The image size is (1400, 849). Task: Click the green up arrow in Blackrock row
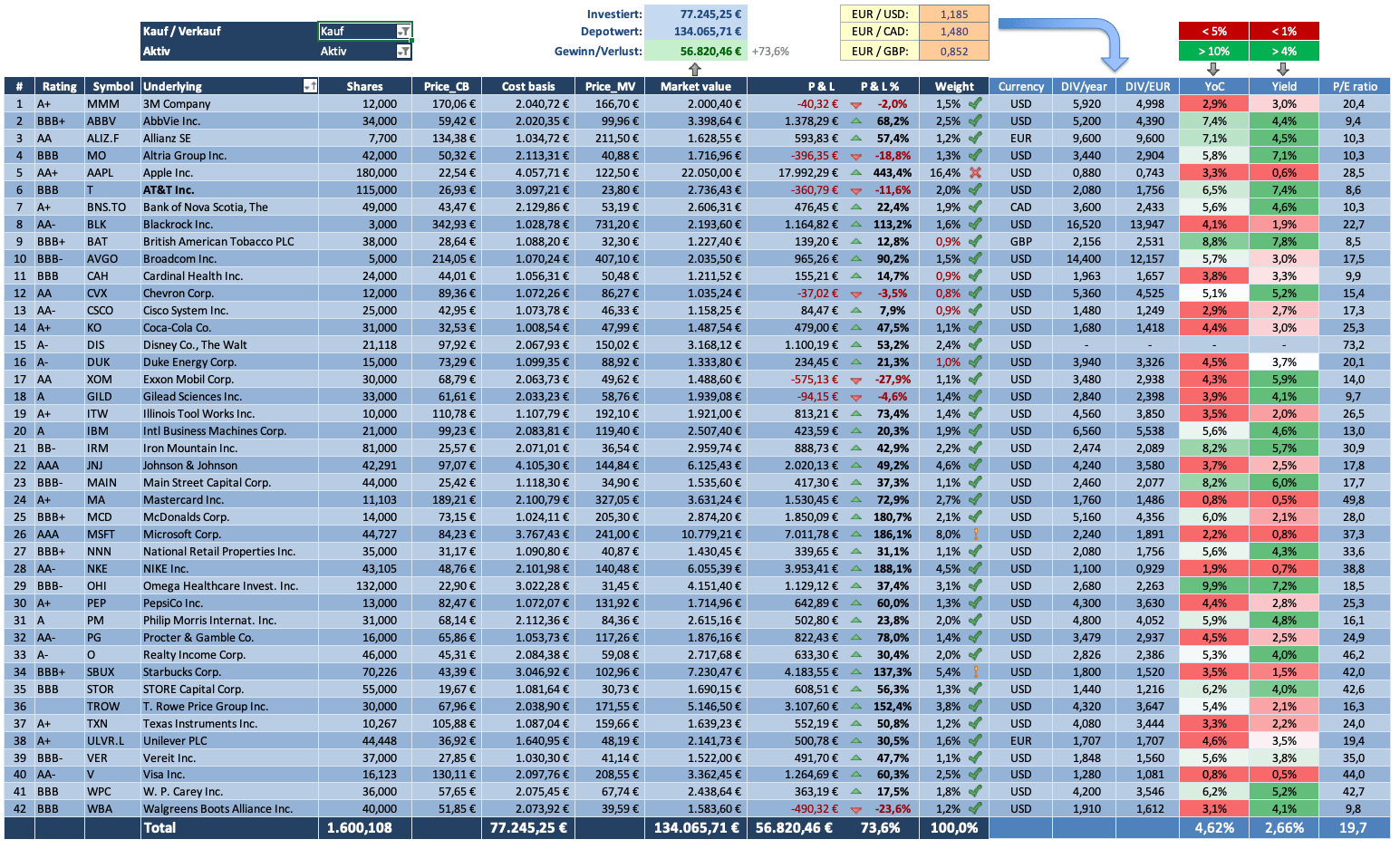[x=856, y=224]
